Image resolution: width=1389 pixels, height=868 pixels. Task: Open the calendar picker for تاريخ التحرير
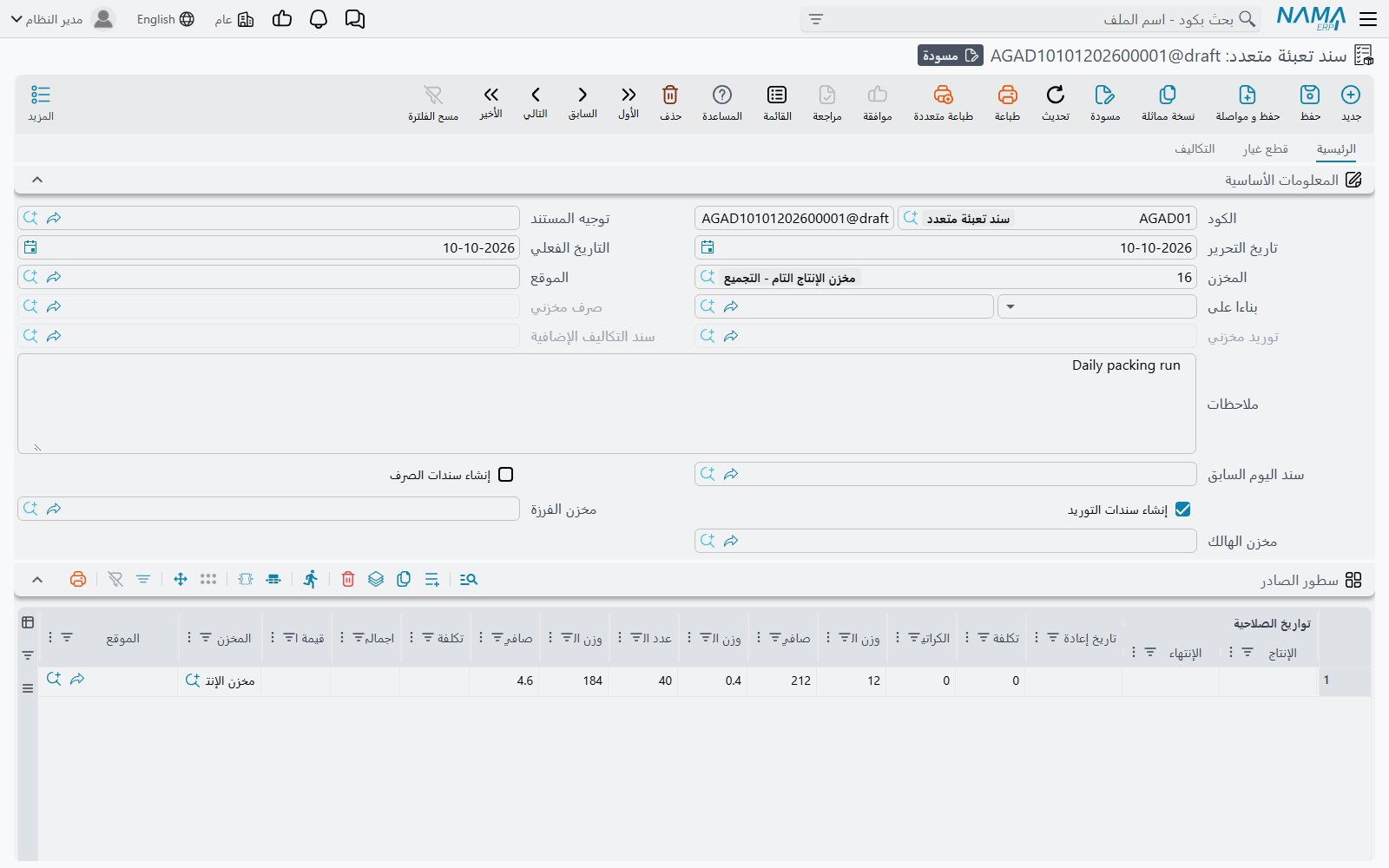coord(708,247)
